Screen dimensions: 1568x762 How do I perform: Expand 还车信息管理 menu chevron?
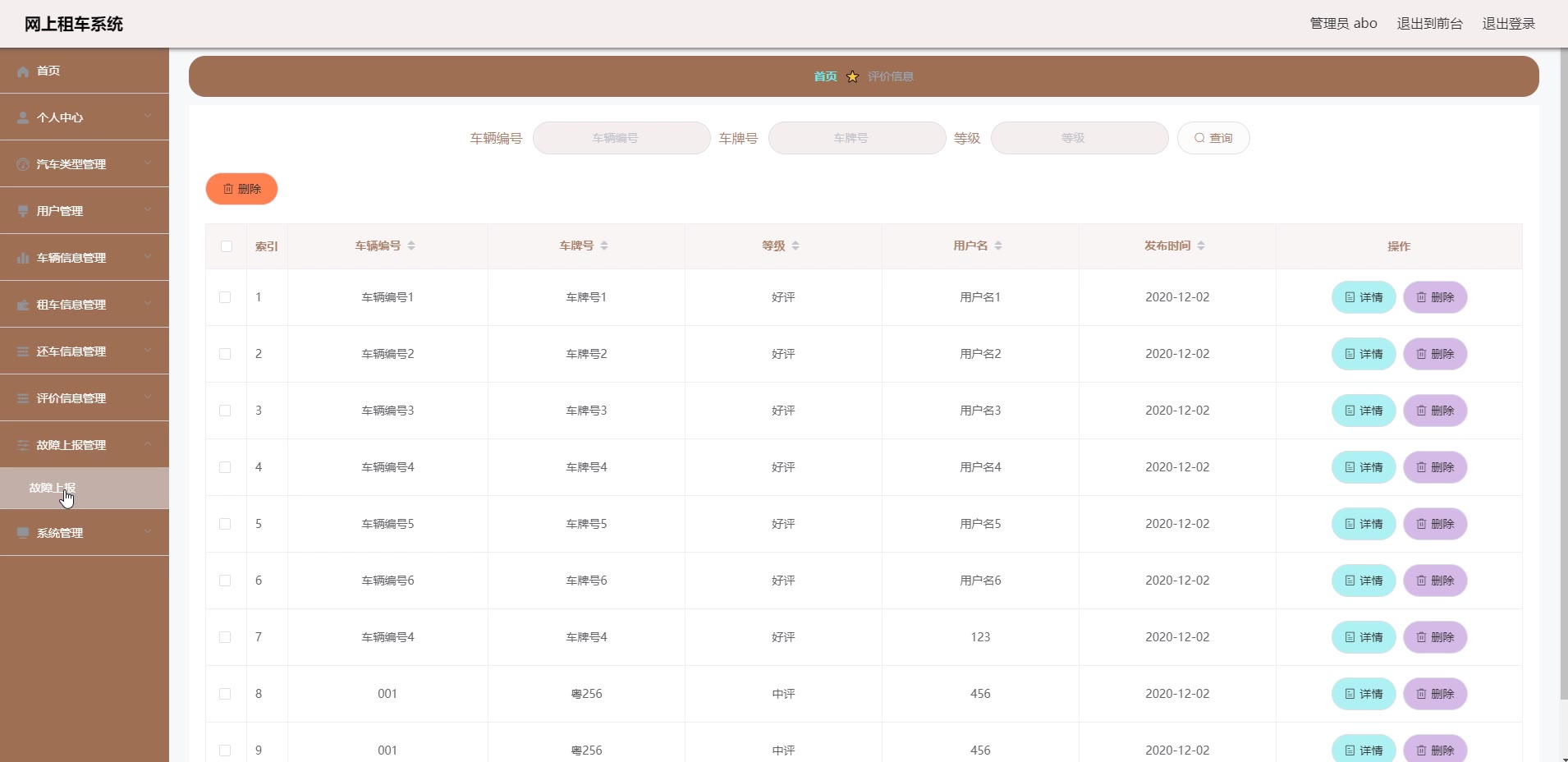pos(148,351)
